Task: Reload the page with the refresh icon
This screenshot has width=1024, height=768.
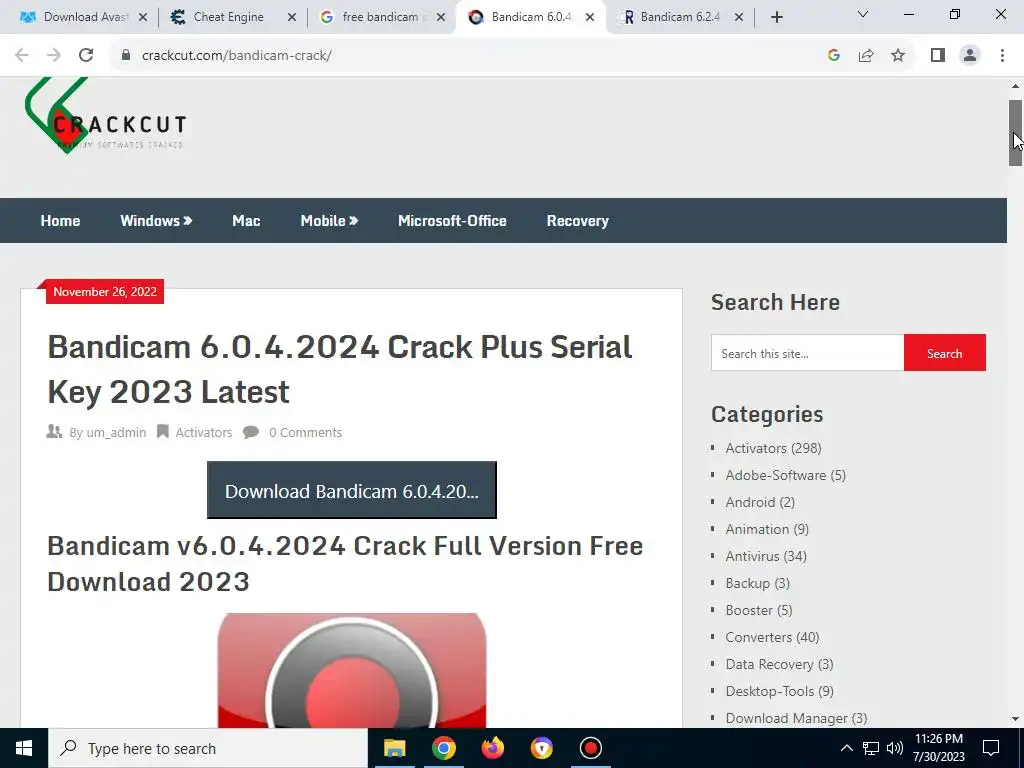Action: pyautogui.click(x=86, y=56)
